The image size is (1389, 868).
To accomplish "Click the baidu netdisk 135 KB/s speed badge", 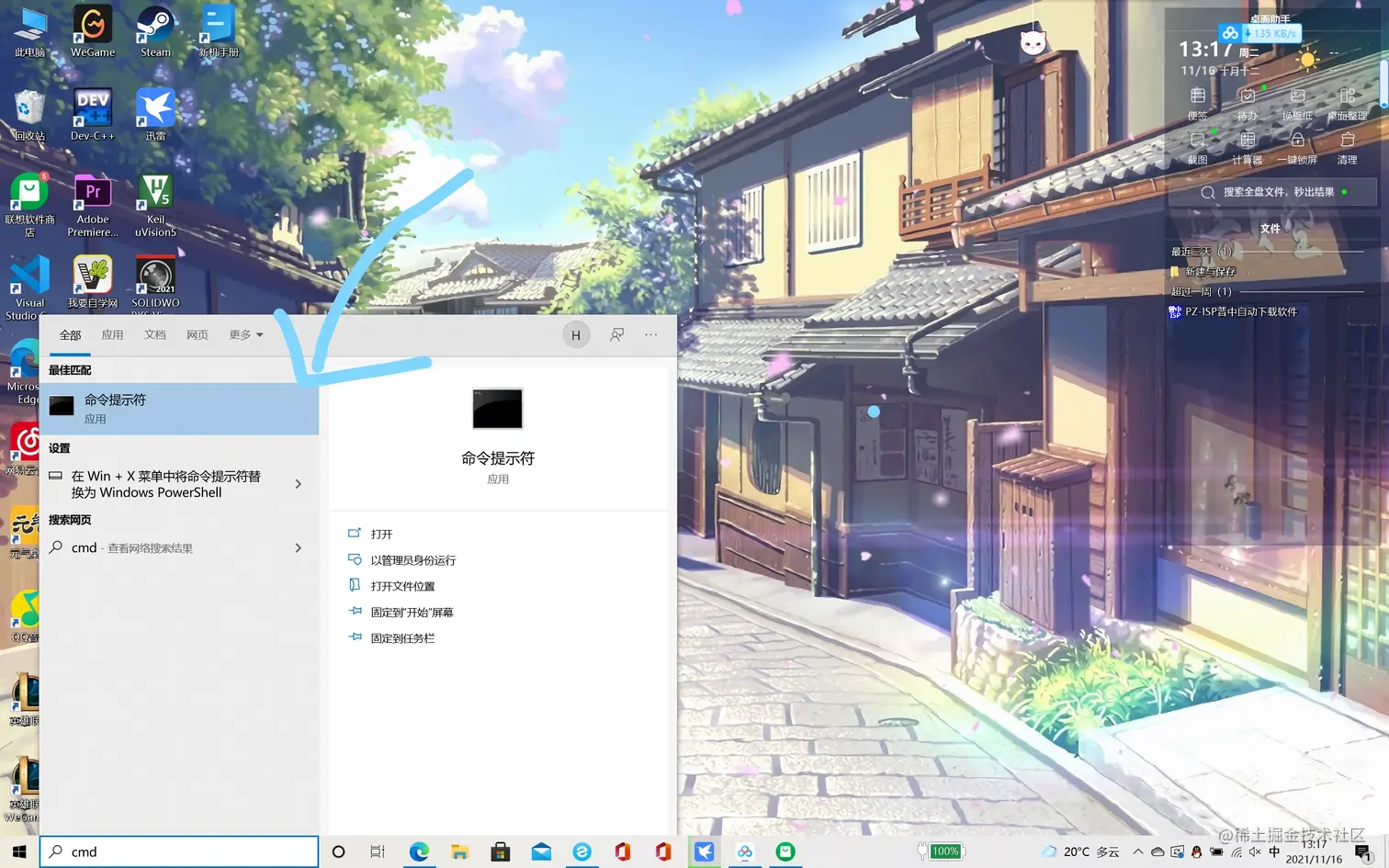I will pyautogui.click(x=1260, y=33).
